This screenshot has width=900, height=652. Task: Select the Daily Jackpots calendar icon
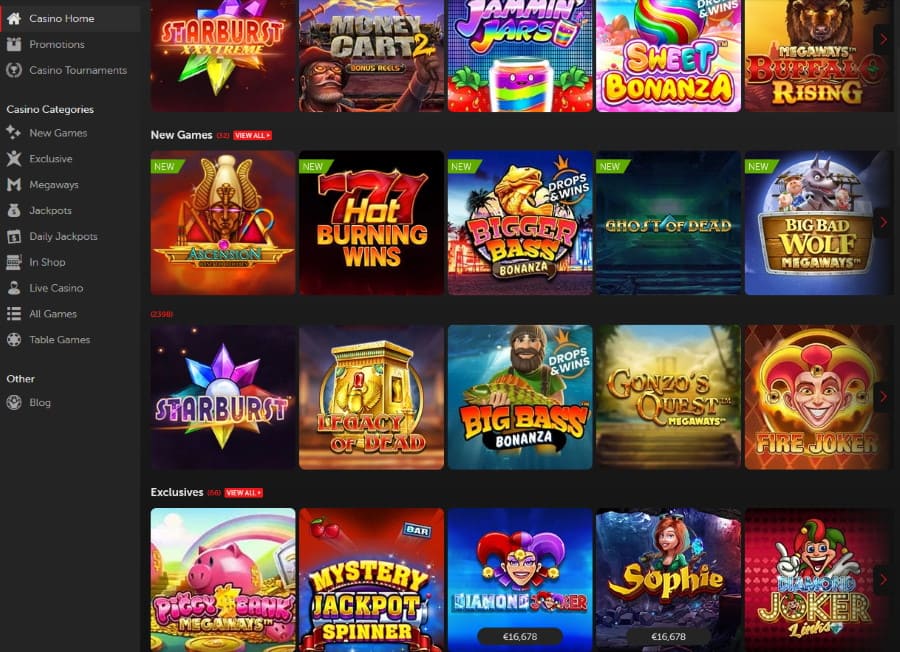coord(14,236)
